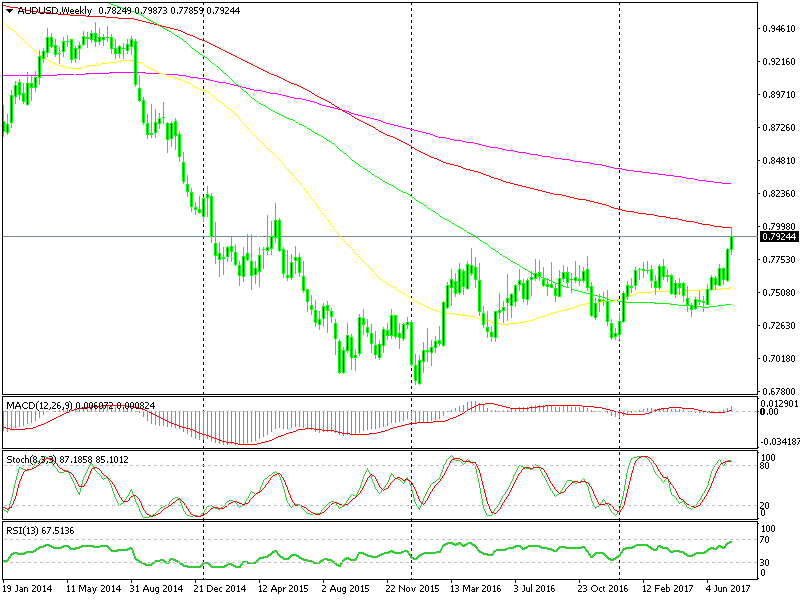Click the AUDUSD,Weekly chart title text
The height and width of the screenshot is (600, 800).
coord(55,11)
